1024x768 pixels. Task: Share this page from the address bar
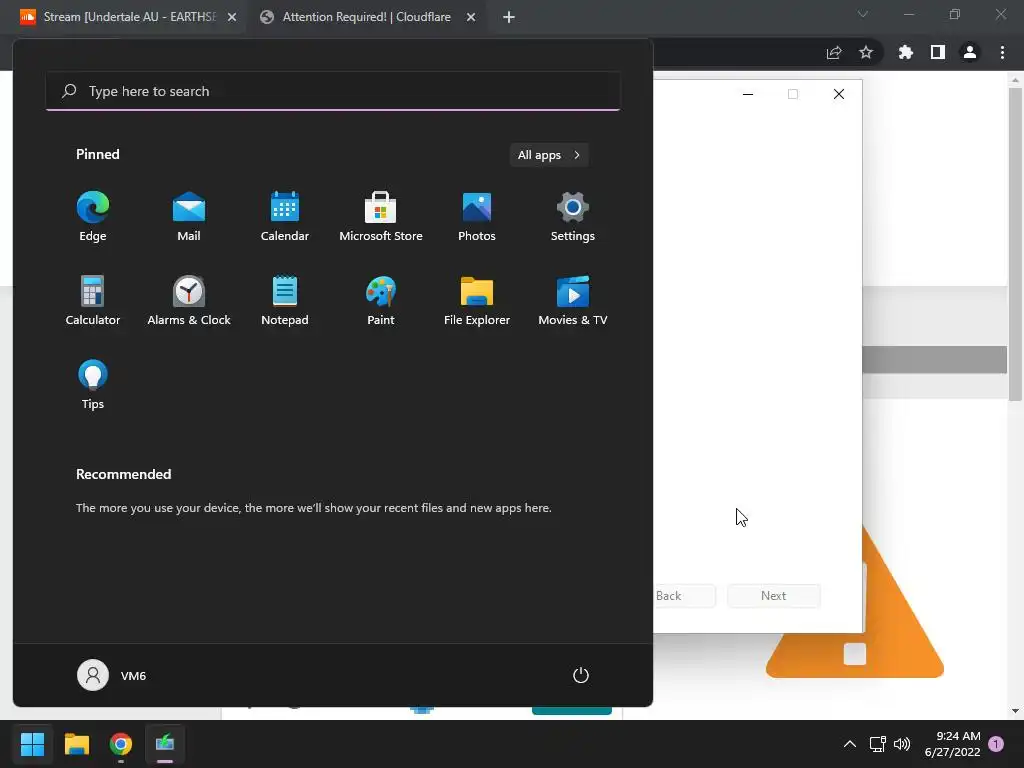tap(834, 53)
